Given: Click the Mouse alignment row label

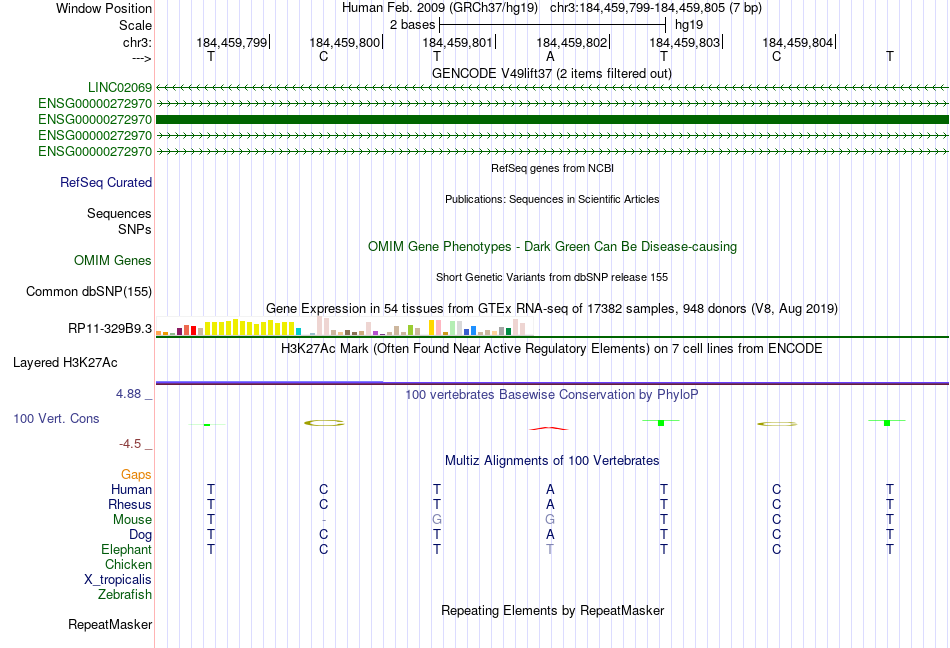Looking at the screenshot, I should pyautogui.click(x=133, y=520).
